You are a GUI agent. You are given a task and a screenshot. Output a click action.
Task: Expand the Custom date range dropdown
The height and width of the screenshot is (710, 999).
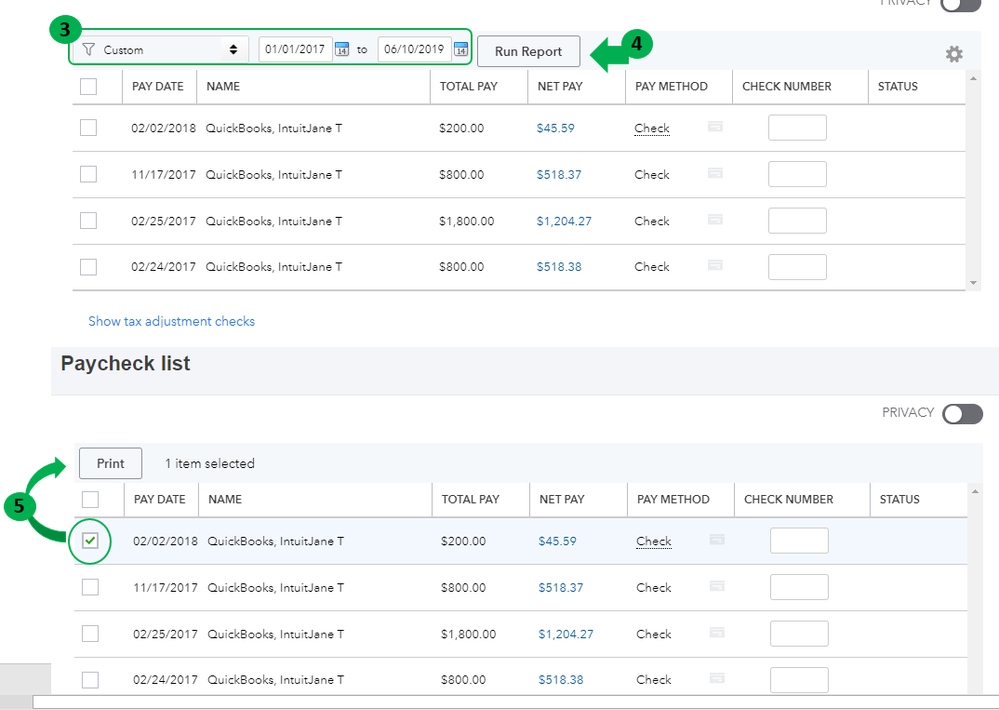point(162,49)
